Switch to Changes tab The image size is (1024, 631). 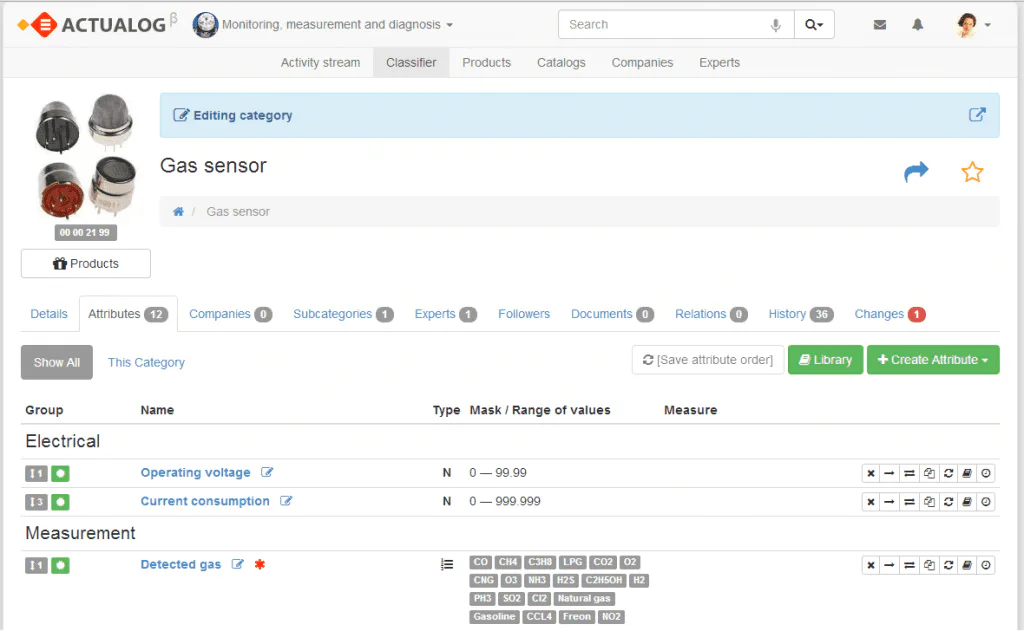tap(890, 314)
